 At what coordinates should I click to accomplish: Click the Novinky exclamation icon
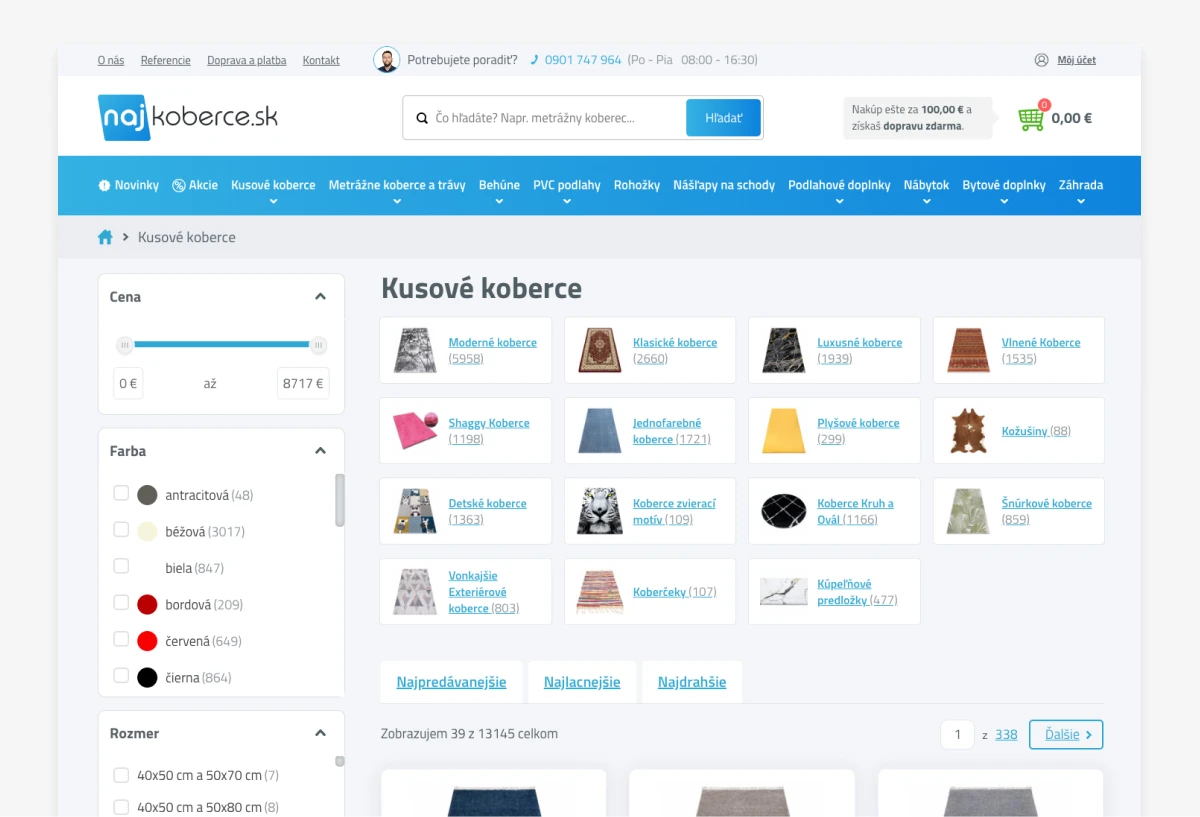coord(104,185)
